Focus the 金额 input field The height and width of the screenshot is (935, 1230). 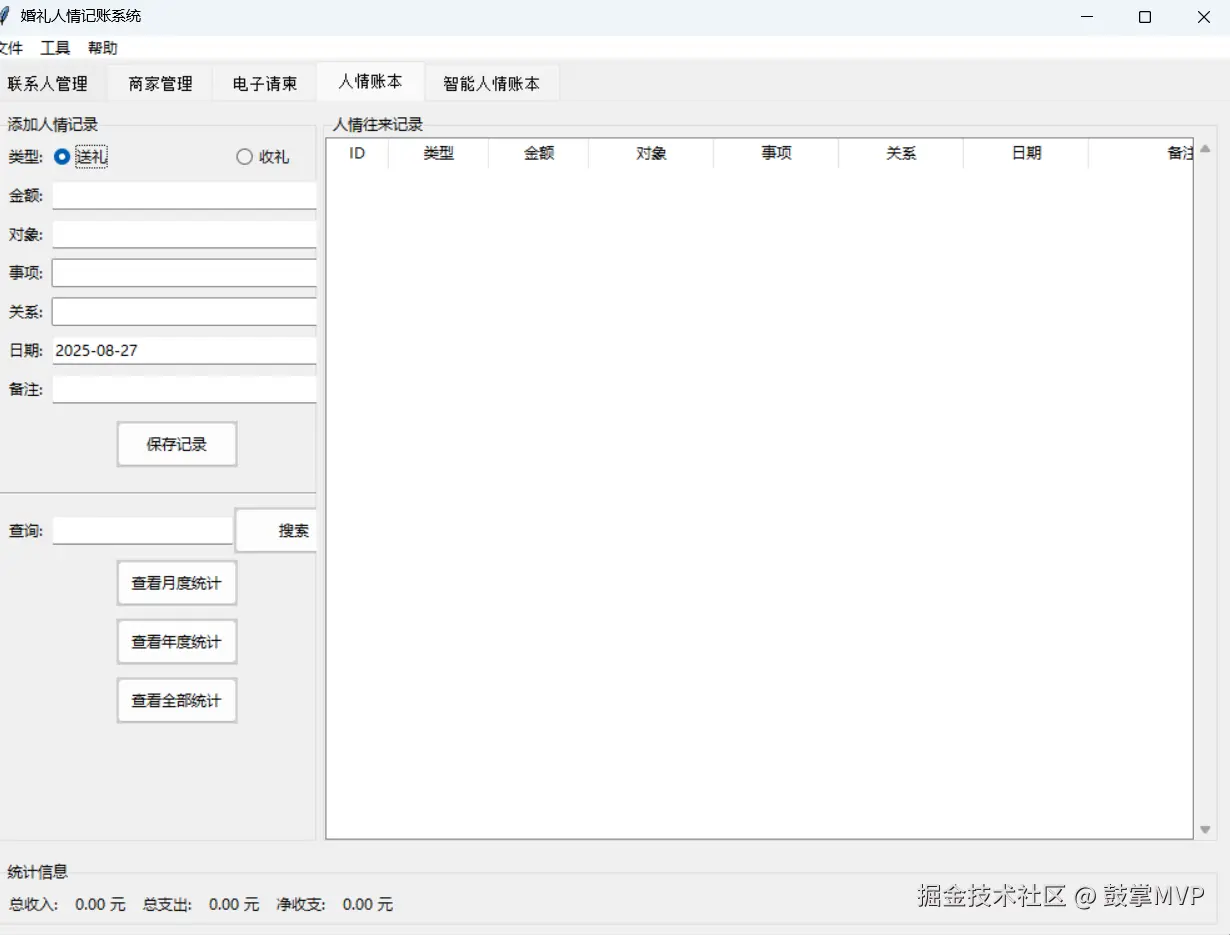coord(184,195)
